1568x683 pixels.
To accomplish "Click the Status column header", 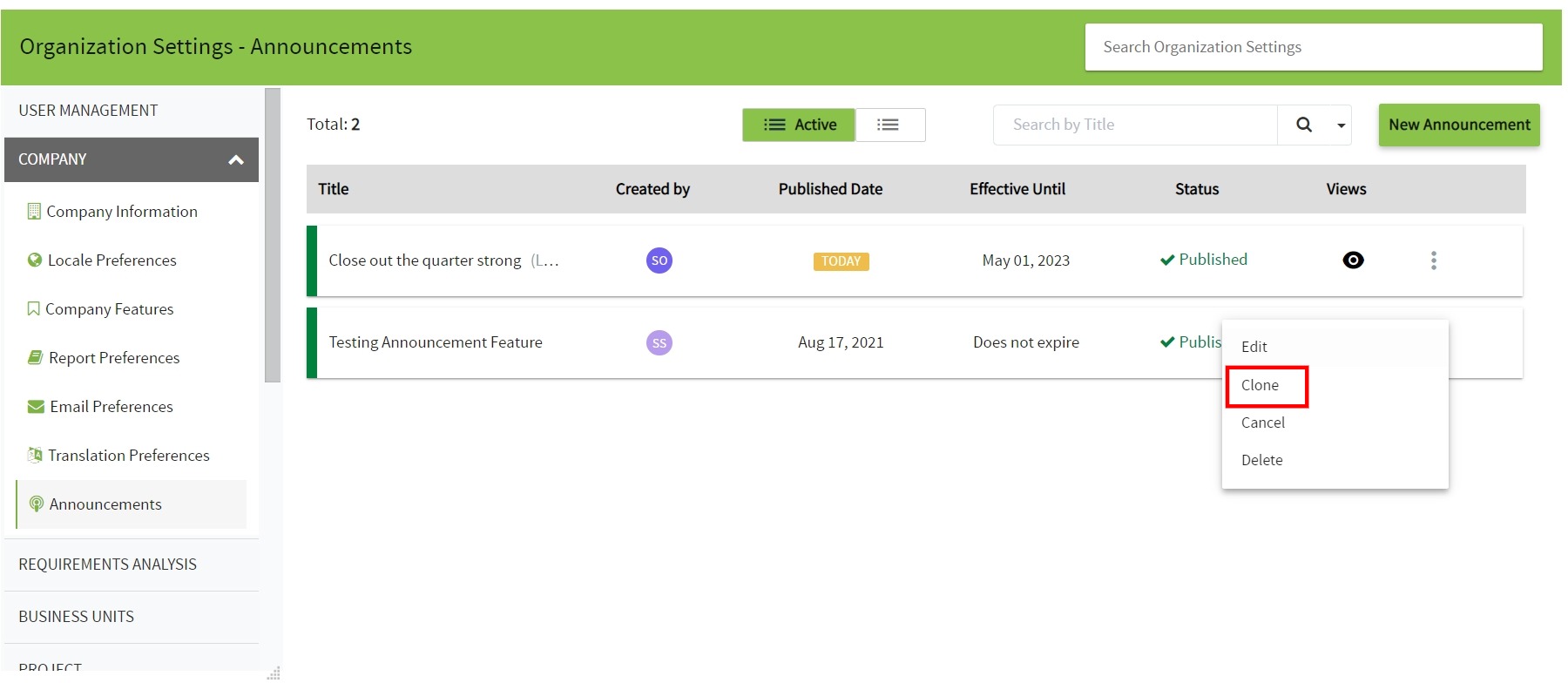I will (x=1197, y=189).
